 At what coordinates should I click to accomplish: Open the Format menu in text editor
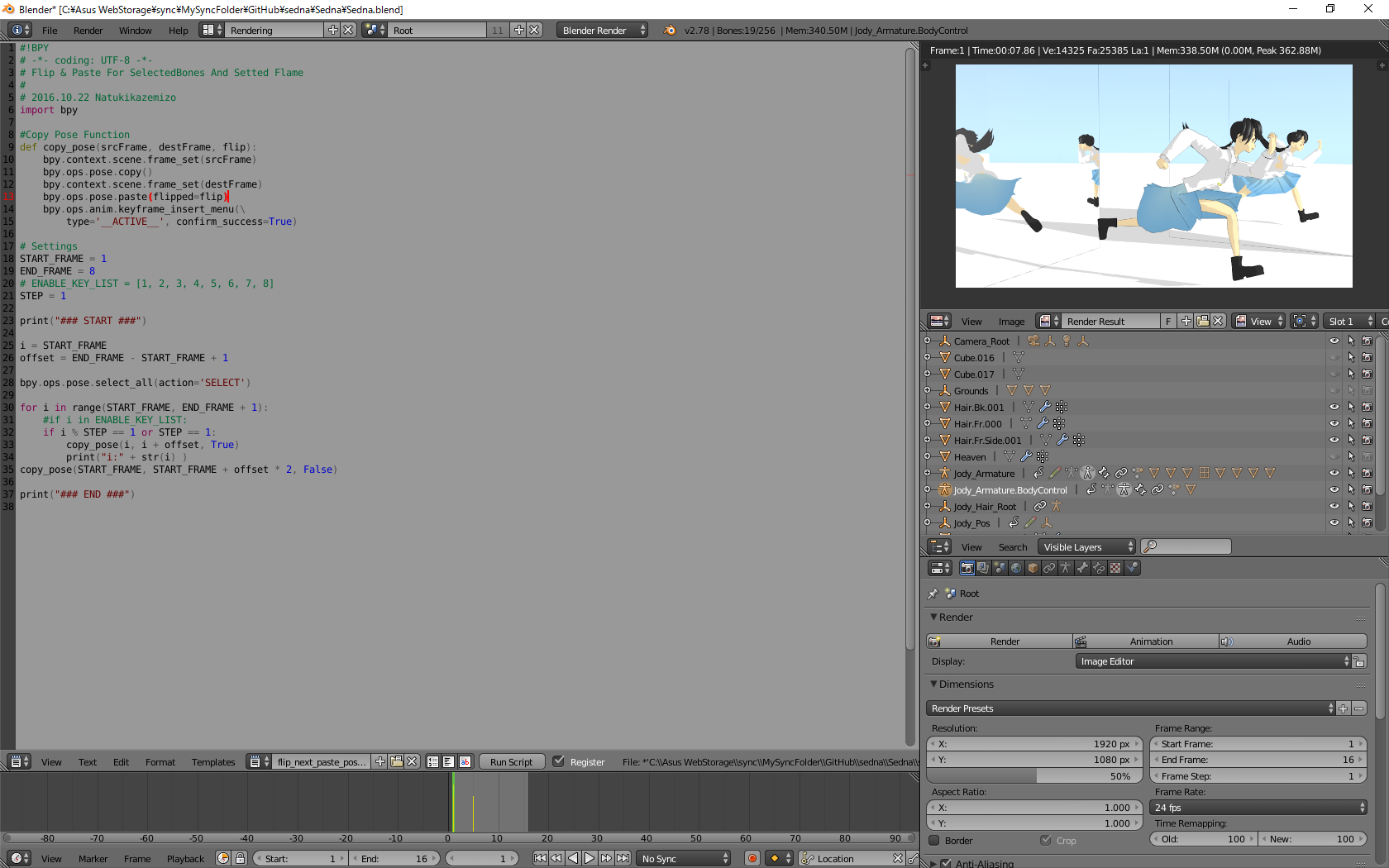pos(160,762)
